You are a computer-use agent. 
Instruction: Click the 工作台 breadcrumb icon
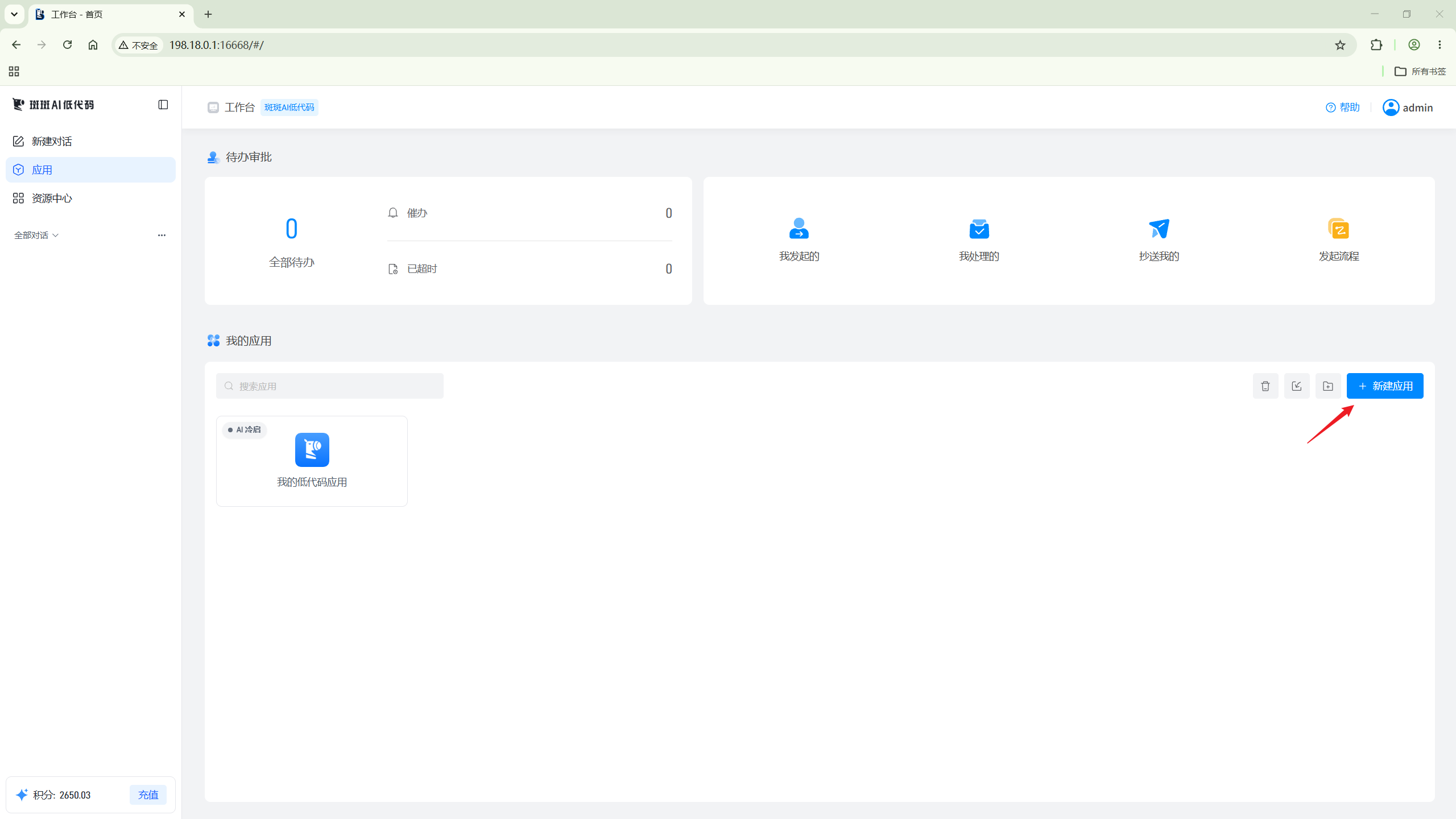[213, 107]
